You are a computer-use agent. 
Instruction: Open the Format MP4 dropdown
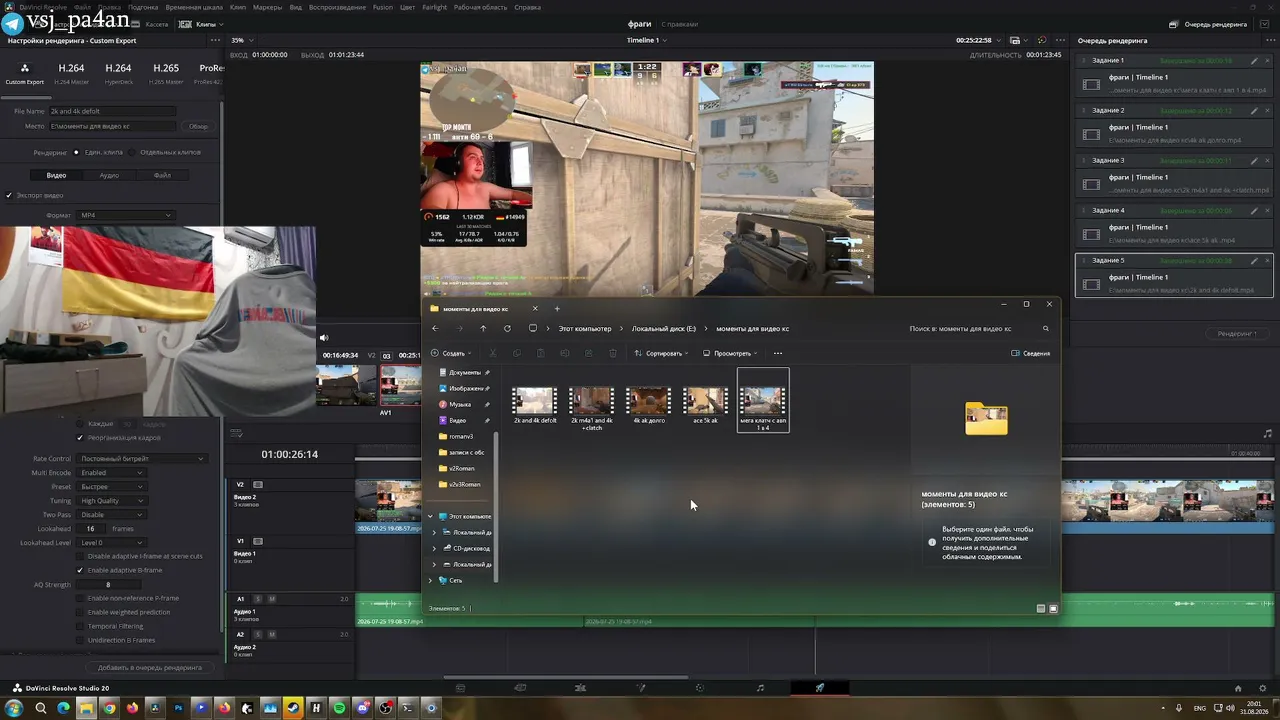[126, 215]
